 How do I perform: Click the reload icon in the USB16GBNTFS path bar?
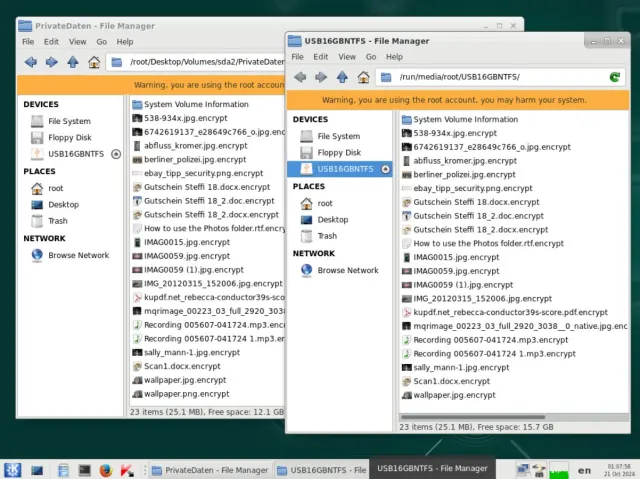coord(614,77)
